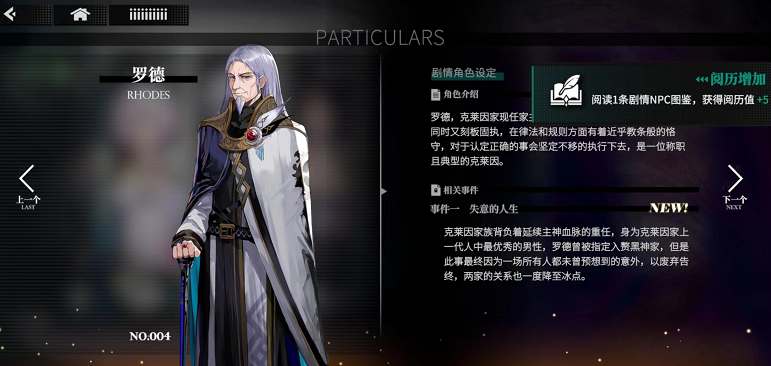This screenshot has height=366, width=771.
Task: Click the PARTICULARS page title
Action: point(380,38)
